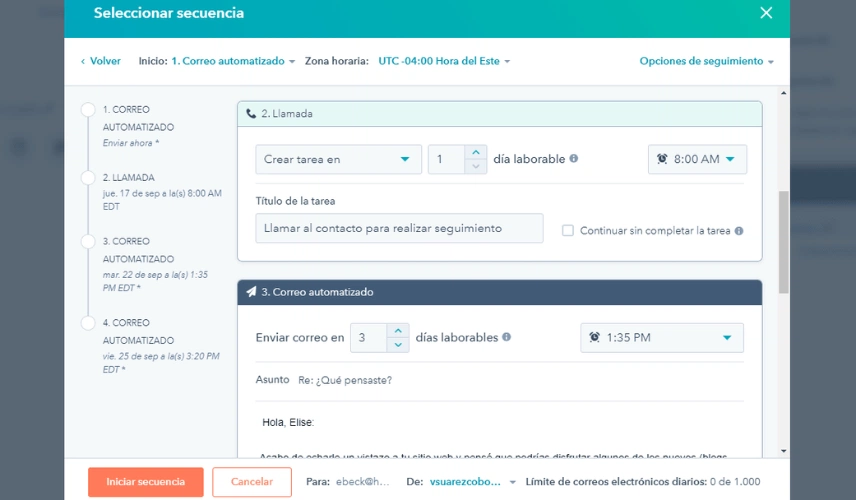Select step 2 Llamada circle in timeline
The width and height of the screenshot is (856, 500).
click(x=88, y=177)
